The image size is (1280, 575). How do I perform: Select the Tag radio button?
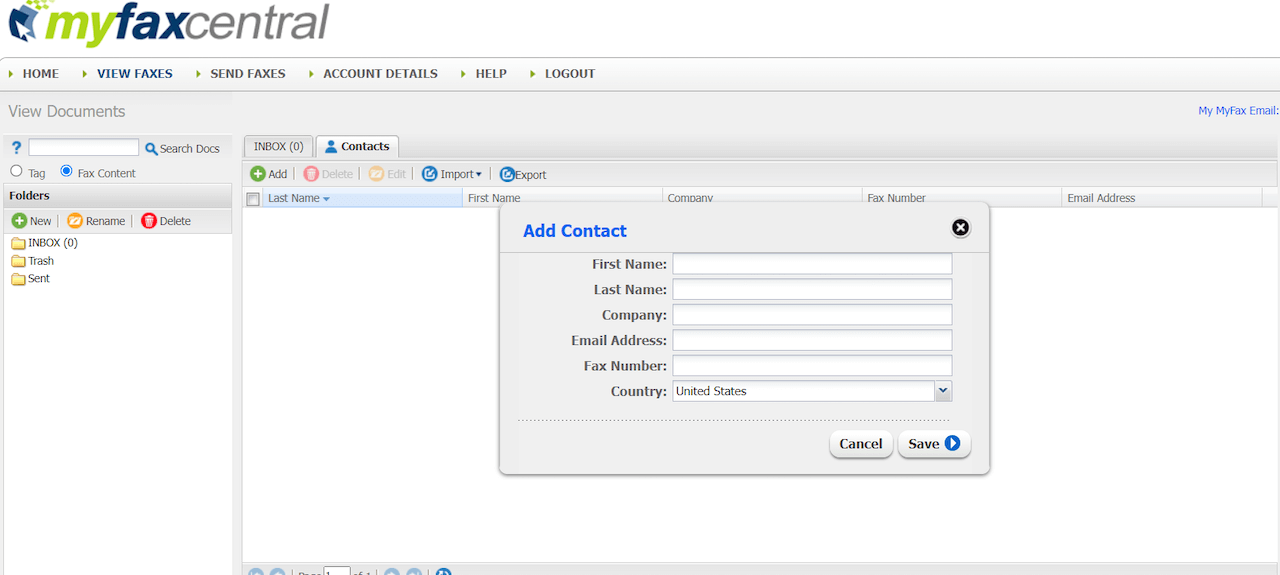click(16, 171)
